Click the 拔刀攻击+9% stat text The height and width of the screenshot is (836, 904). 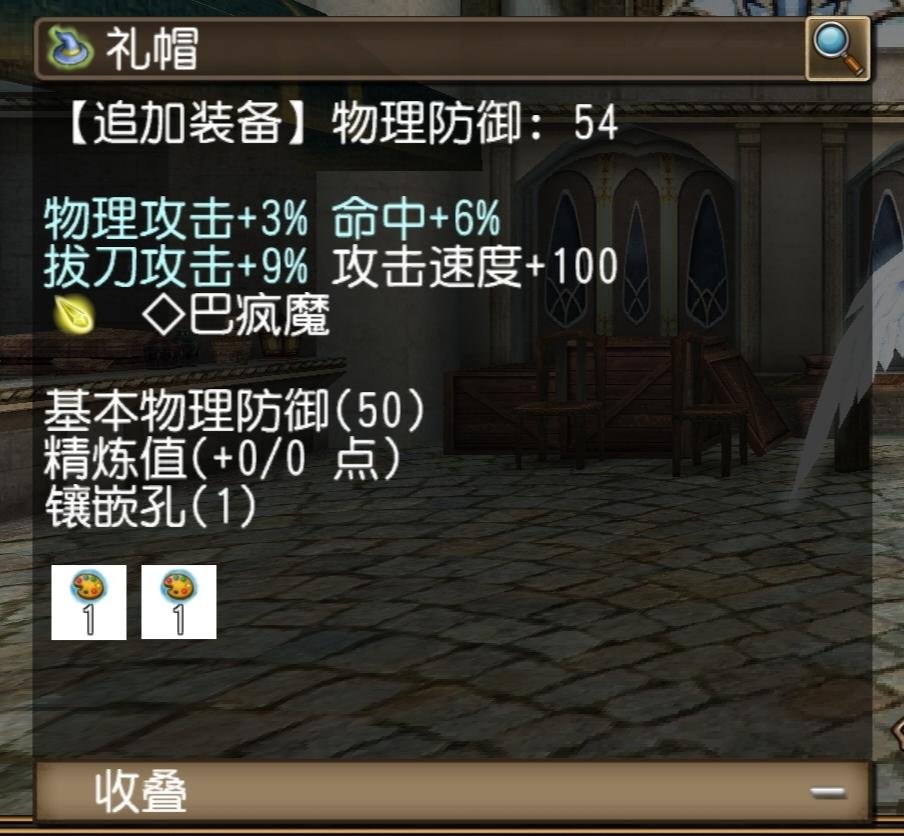[x=176, y=266]
